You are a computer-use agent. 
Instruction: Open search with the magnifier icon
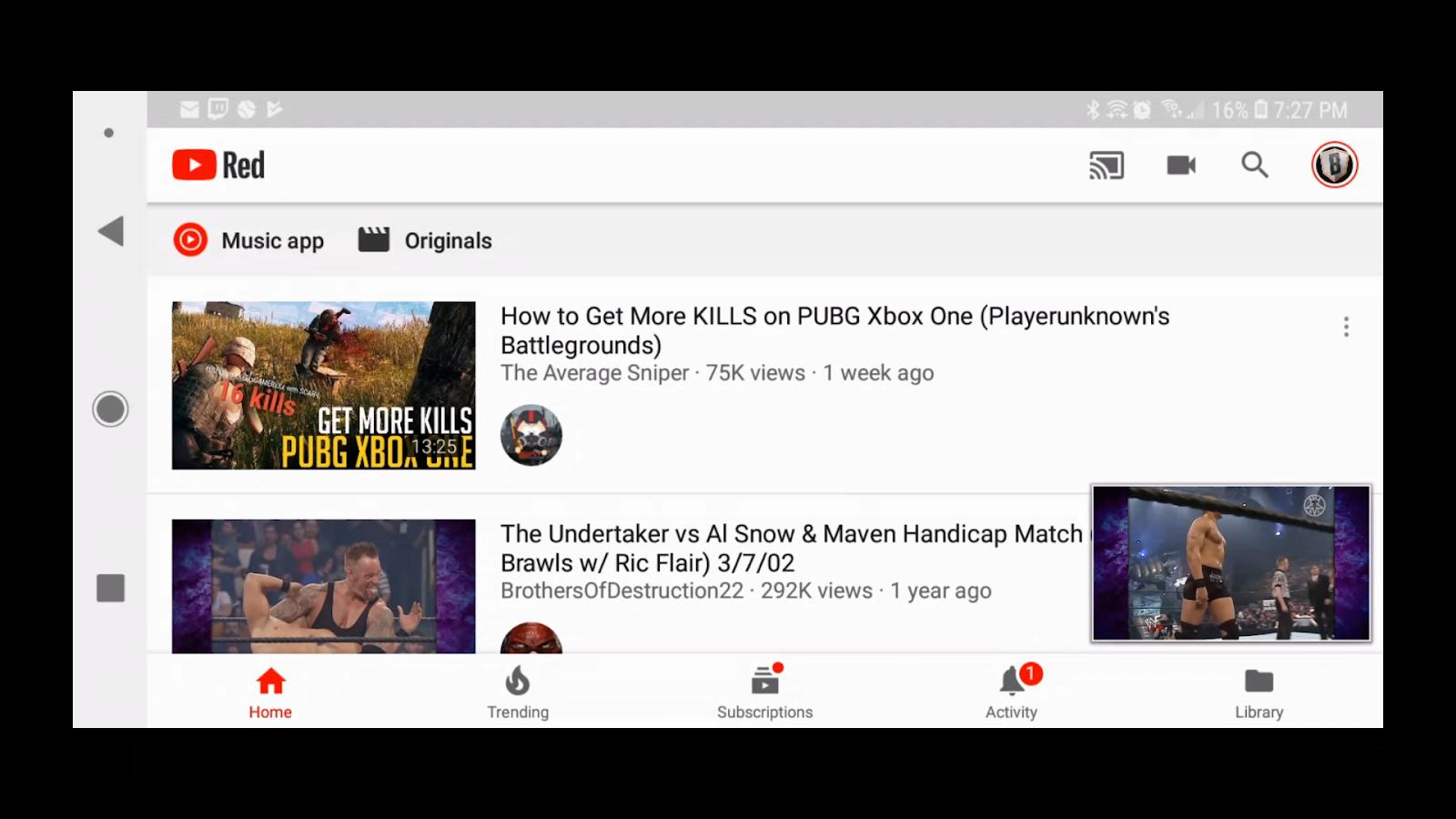point(1255,165)
